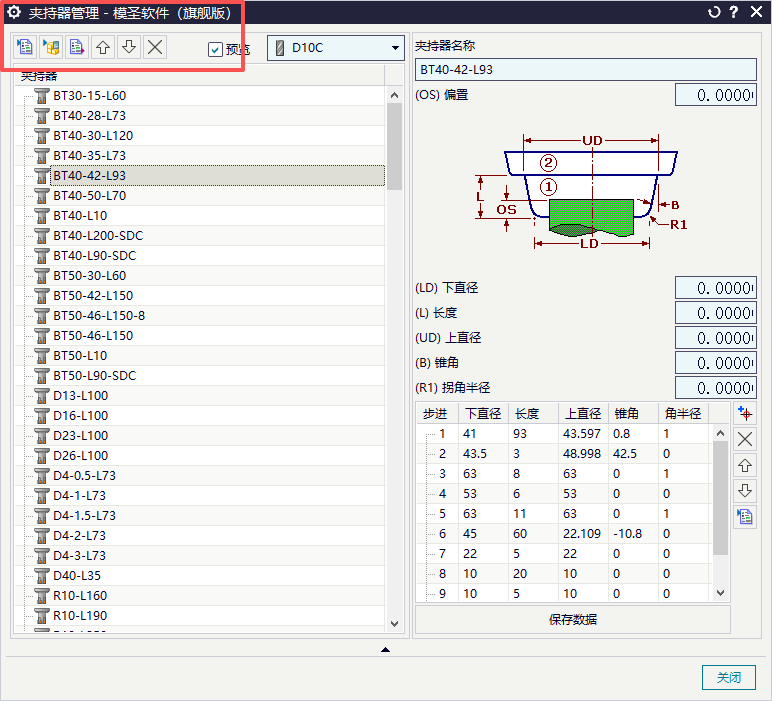The height and width of the screenshot is (701, 772).
Task: Move selected holder down in the list
Action: [x=129, y=48]
